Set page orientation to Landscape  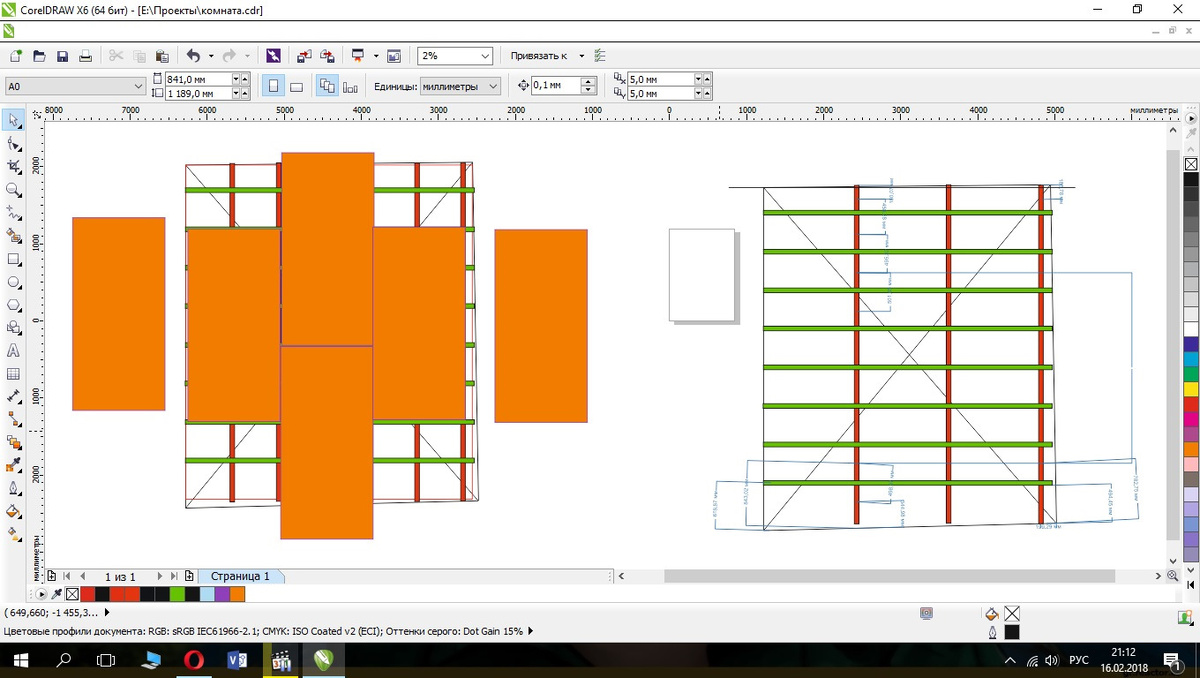297,86
